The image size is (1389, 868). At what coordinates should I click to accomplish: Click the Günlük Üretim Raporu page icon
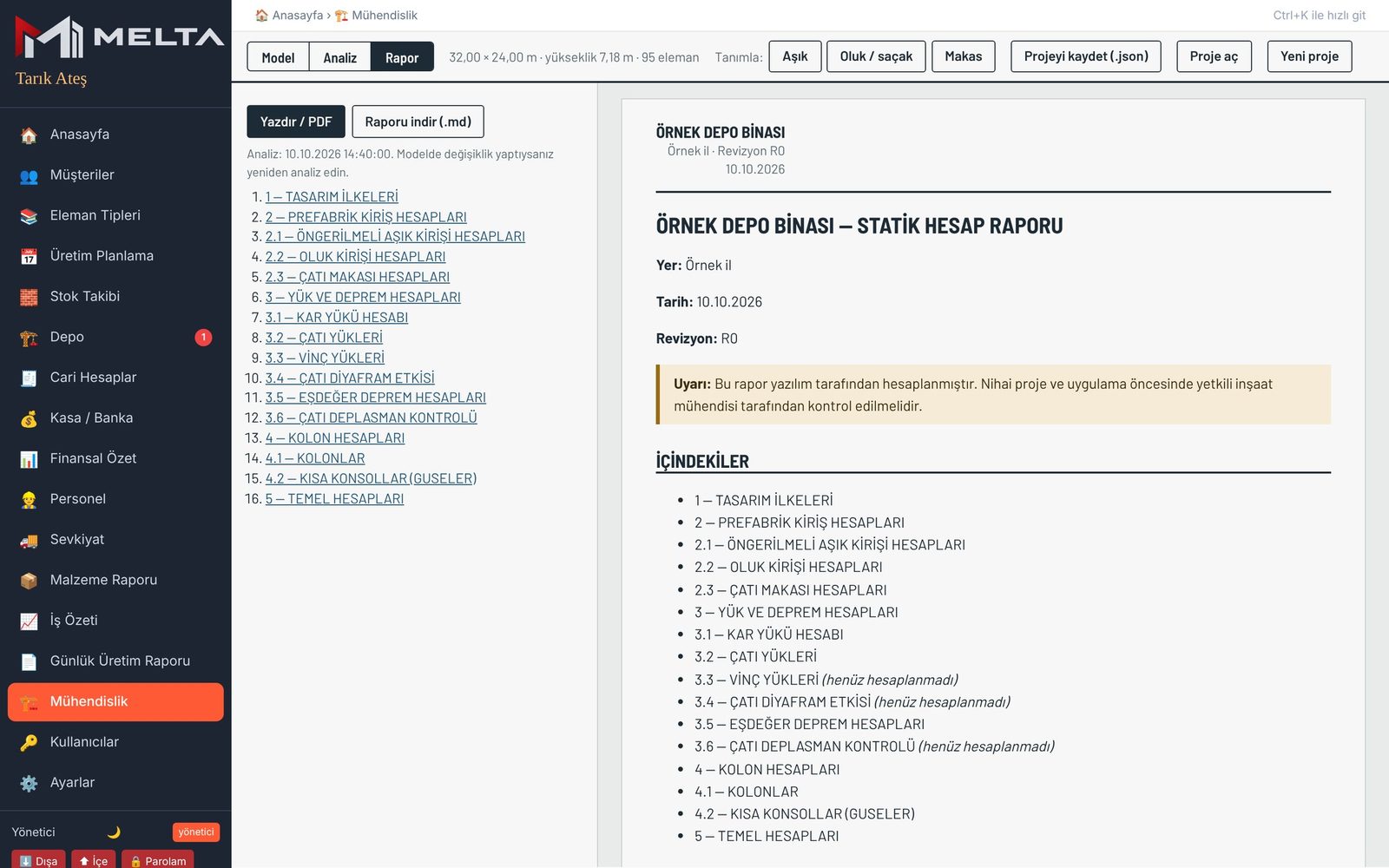[x=29, y=662]
